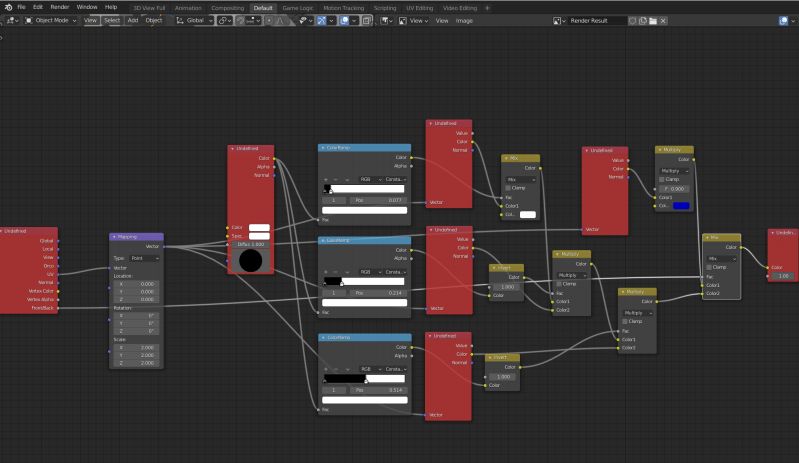Image resolution: width=799 pixels, height=463 pixels.
Task: Switch to the Animation workspace tab
Action: pos(188,8)
